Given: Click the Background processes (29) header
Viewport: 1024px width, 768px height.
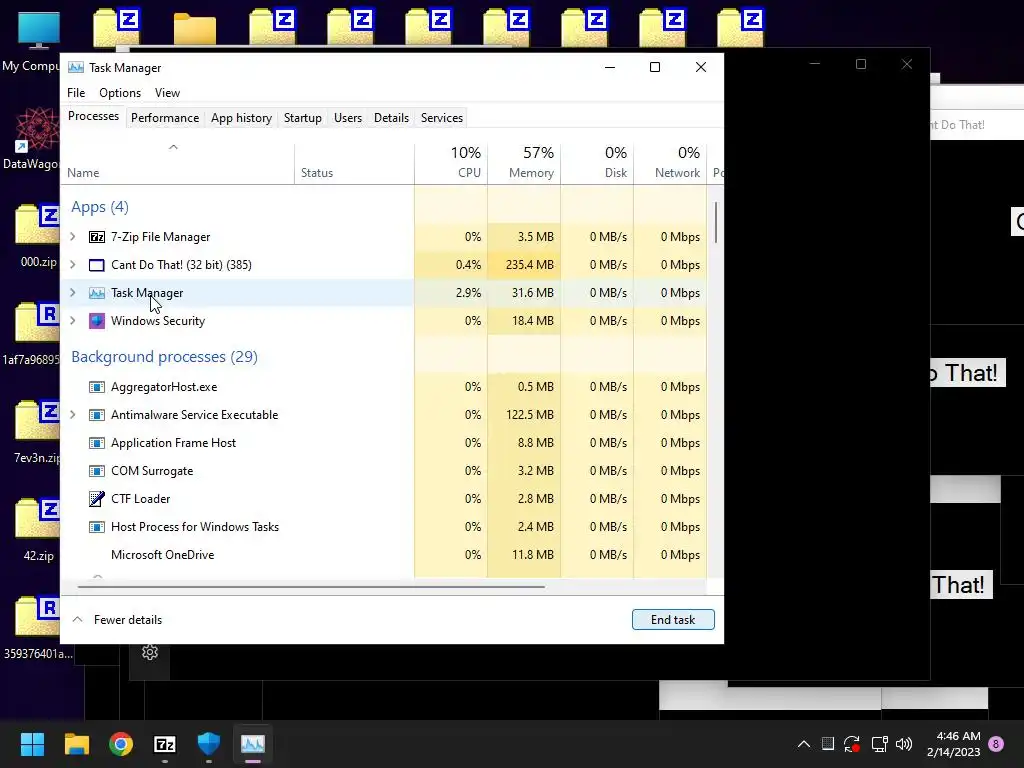Looking at the screenshot, I should coord(165,357).
